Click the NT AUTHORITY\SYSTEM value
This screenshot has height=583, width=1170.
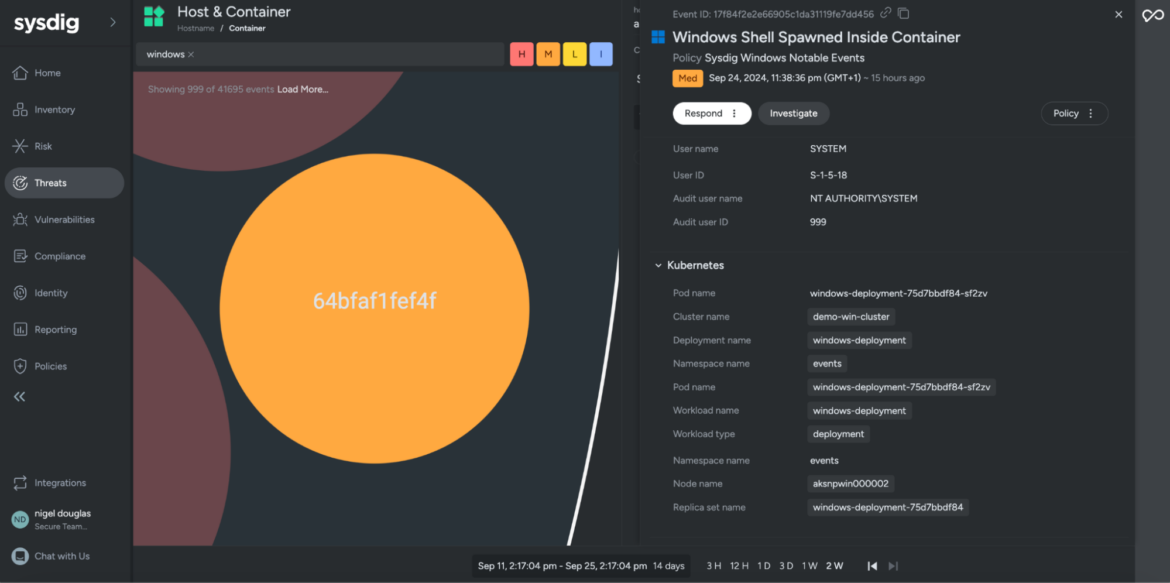tap(864, 199)
